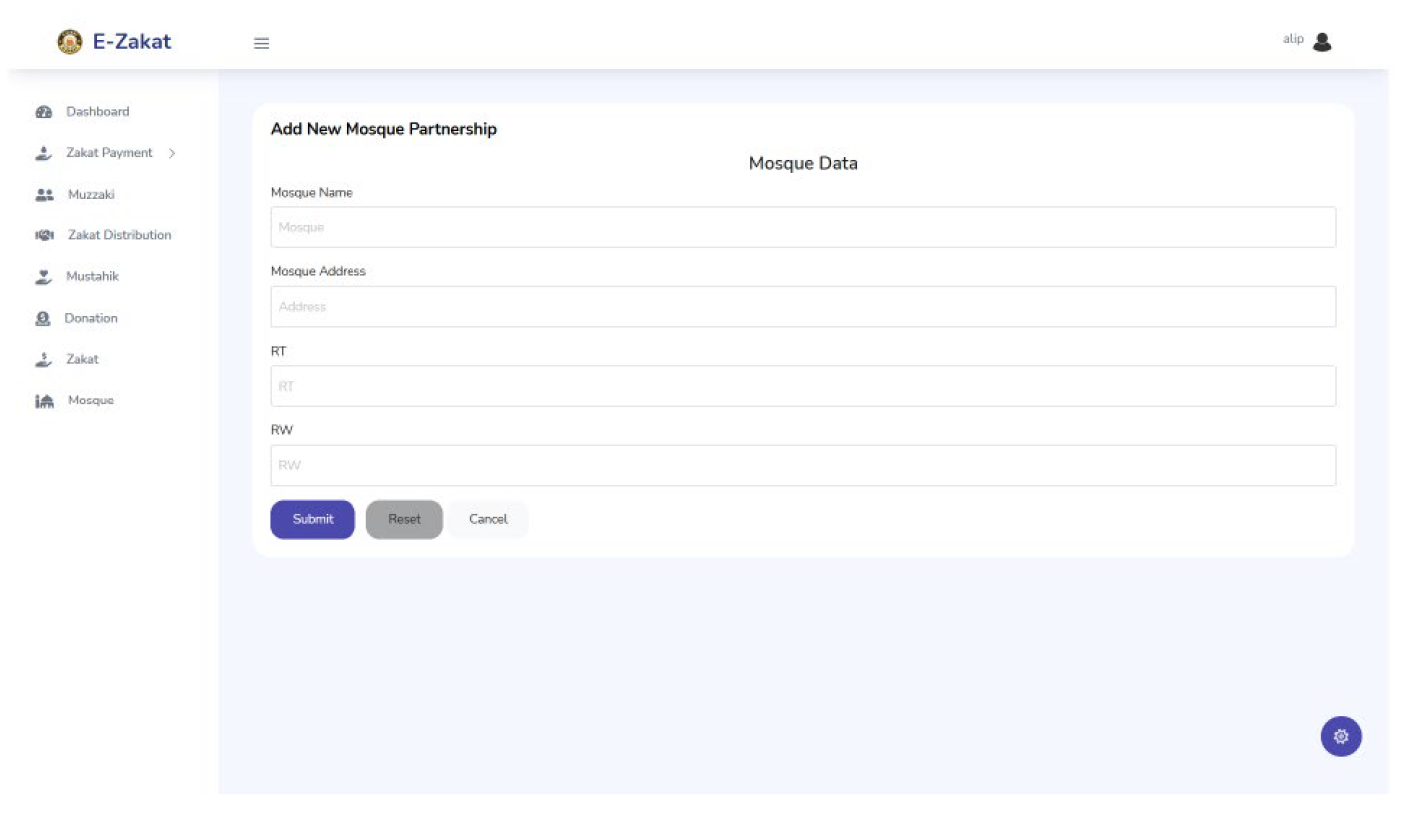This screenshot has height=816, width=1410.
Task: Select the Muzzaki sidebar icon
Action: [42, 194]
